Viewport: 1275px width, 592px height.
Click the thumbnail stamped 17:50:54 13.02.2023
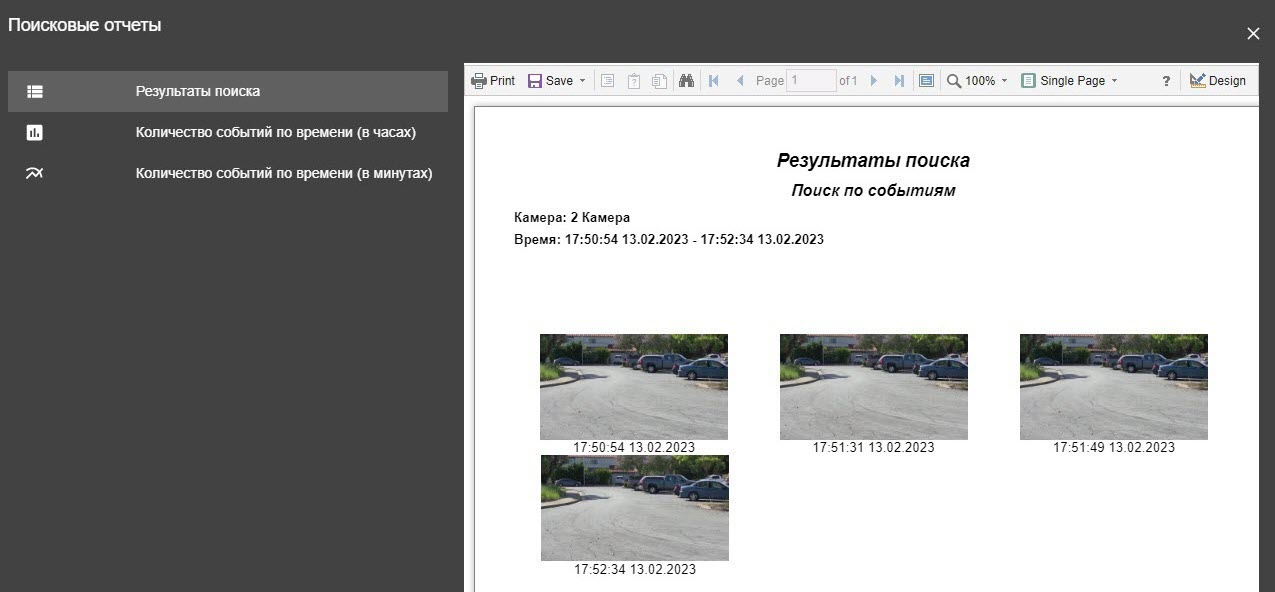coord(634,387)
